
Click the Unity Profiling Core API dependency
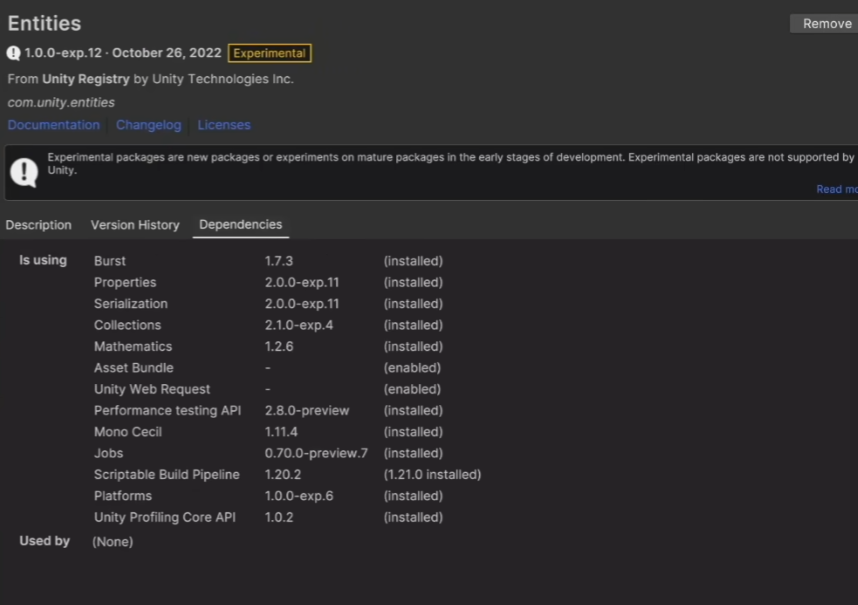[x=165, y=517]
